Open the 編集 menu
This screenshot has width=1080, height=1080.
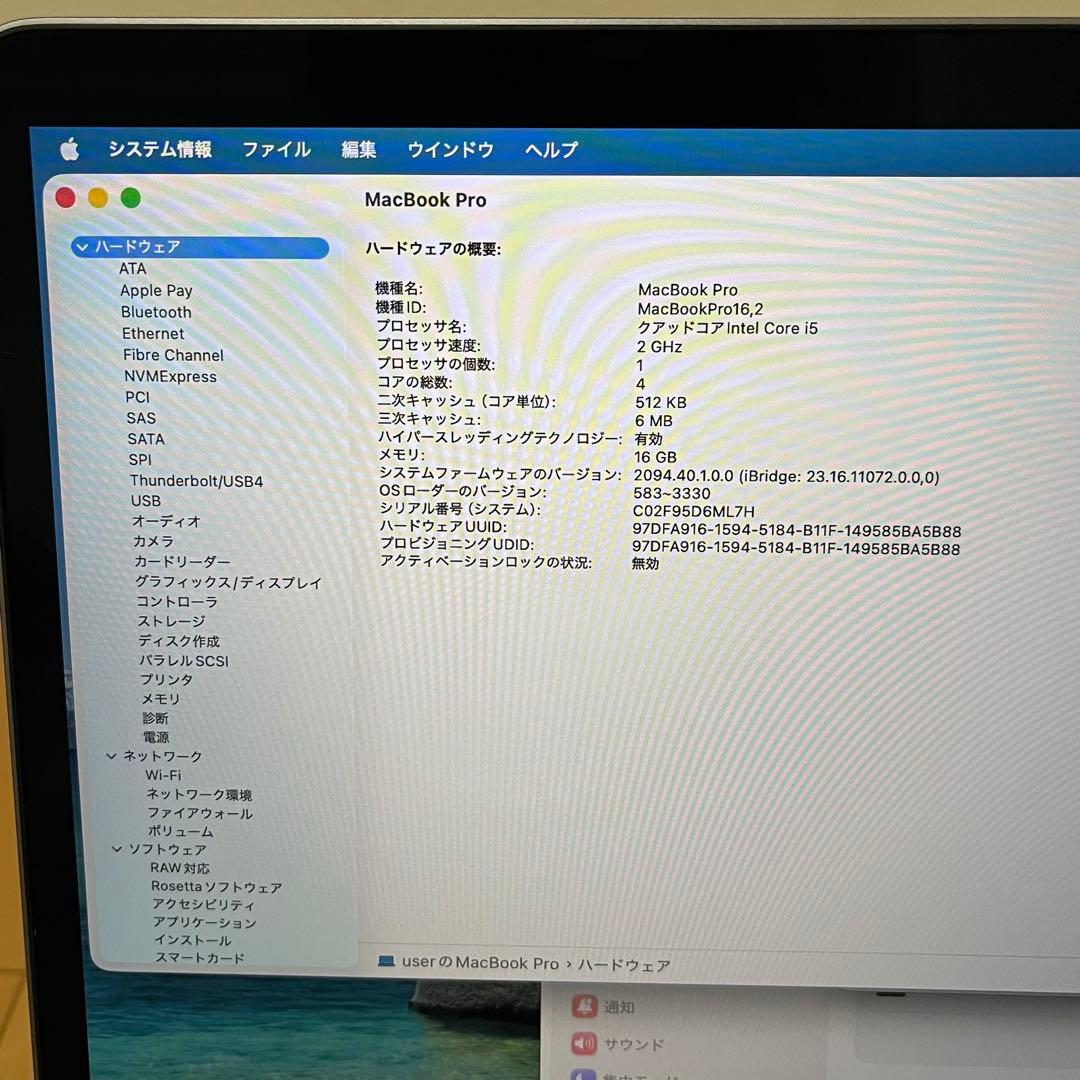(358, 149)
